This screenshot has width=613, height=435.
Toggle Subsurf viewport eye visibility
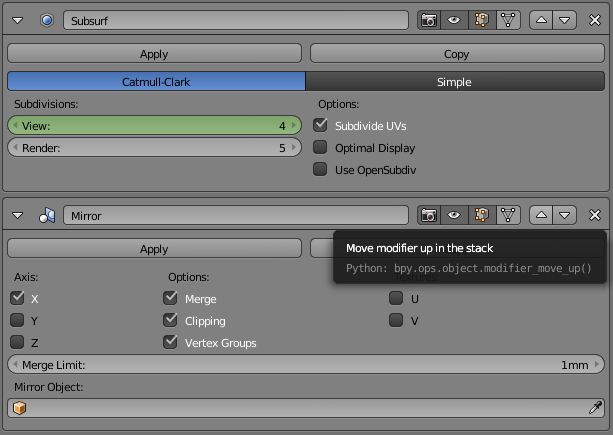(x=454, y=20)
